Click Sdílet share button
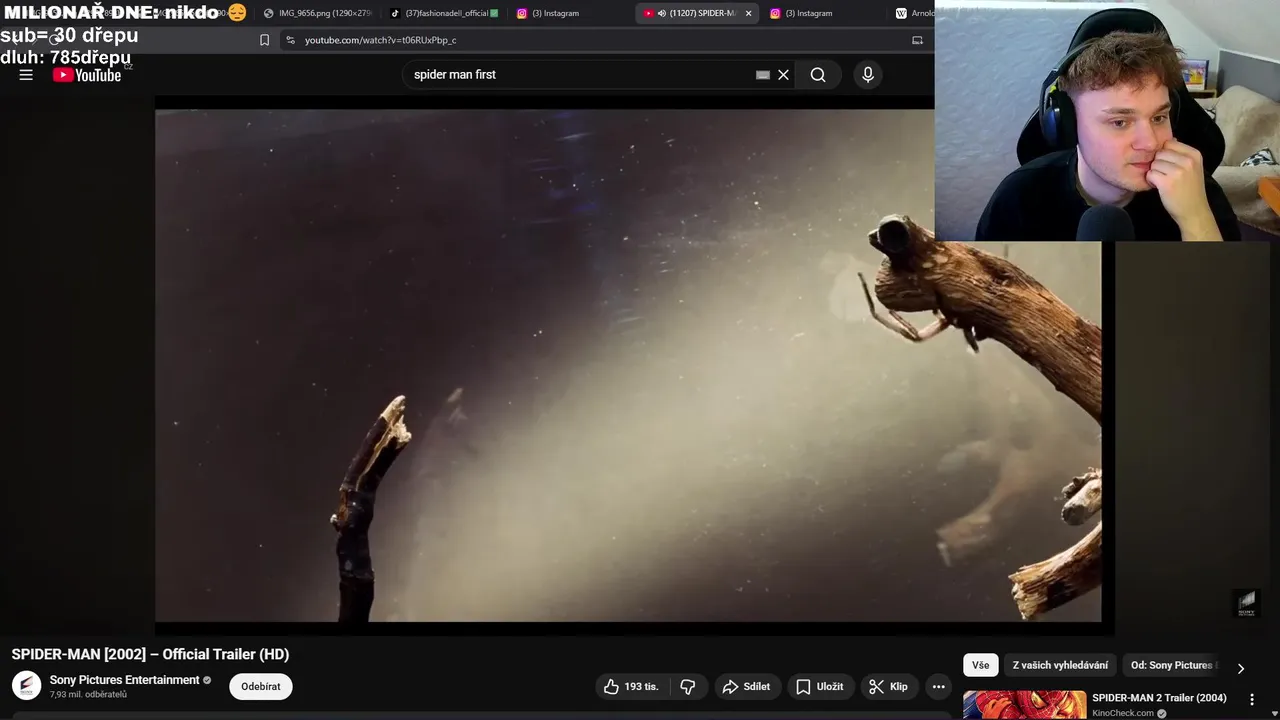The height and width of the screenshot is (720, 1280). pyautogui.click(x=746, y=686)
